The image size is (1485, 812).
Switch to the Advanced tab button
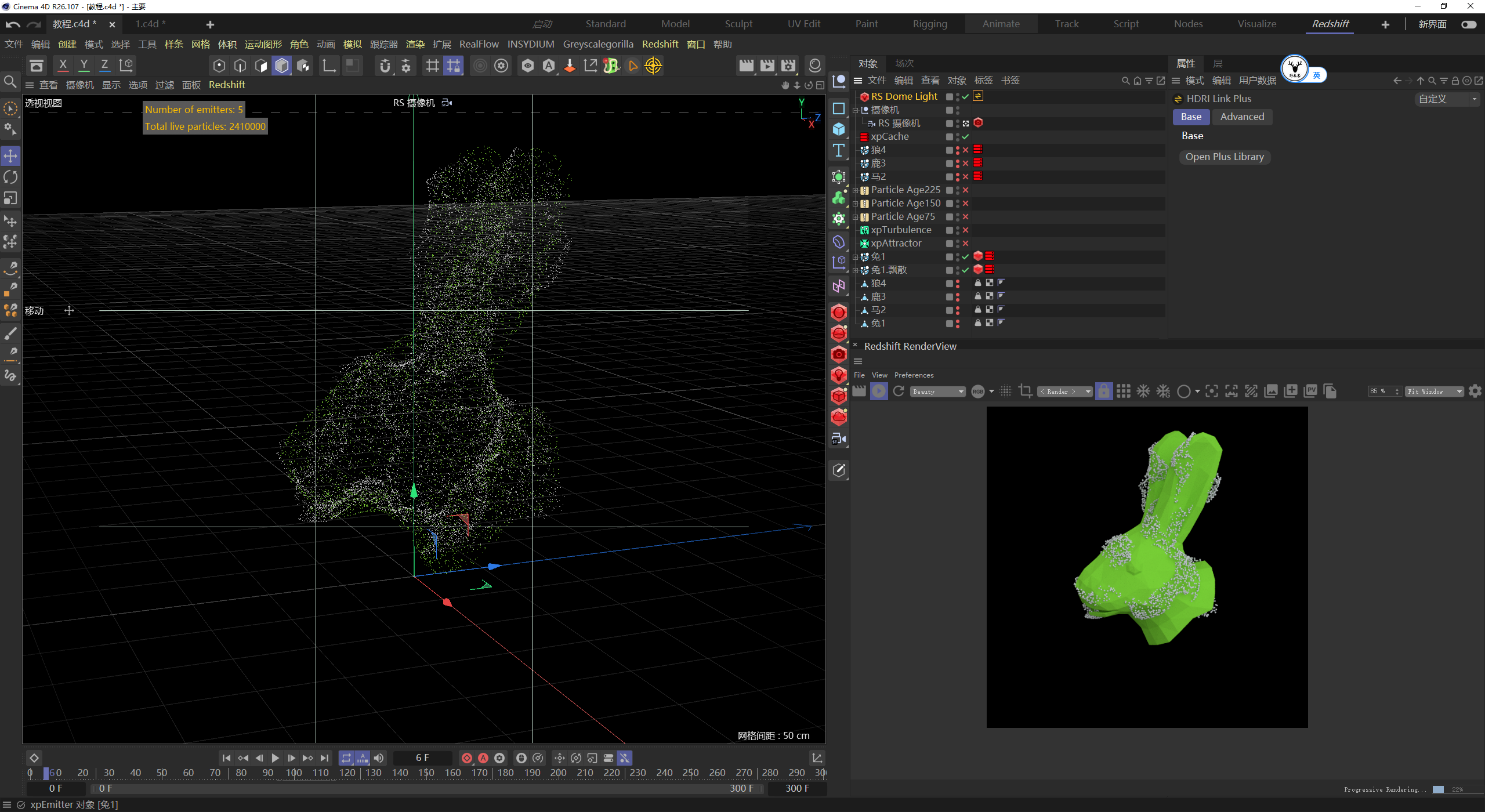click(x=1241, y=117)
